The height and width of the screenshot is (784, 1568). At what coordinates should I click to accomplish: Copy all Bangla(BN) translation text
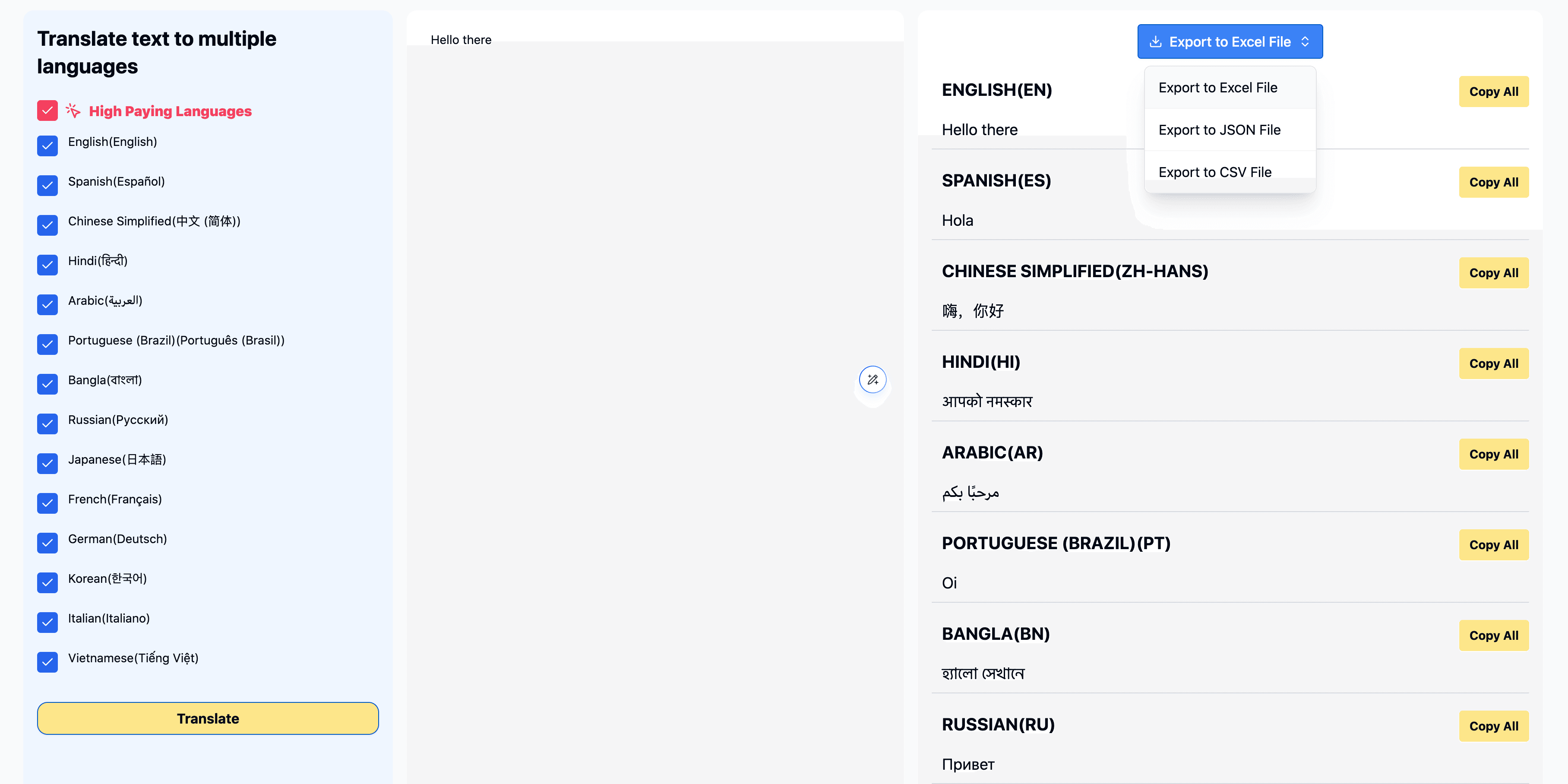[x=1493, y=635]
